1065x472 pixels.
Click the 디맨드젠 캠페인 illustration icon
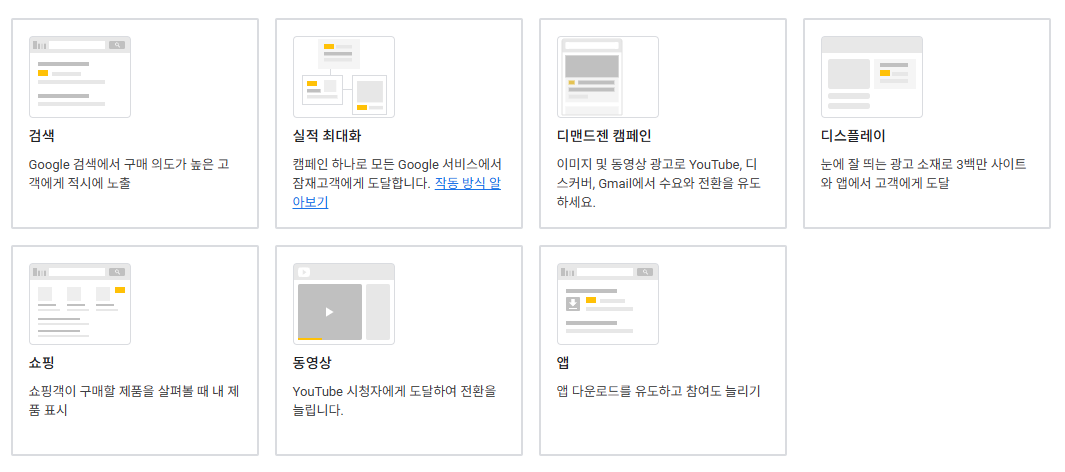[608, 77]
